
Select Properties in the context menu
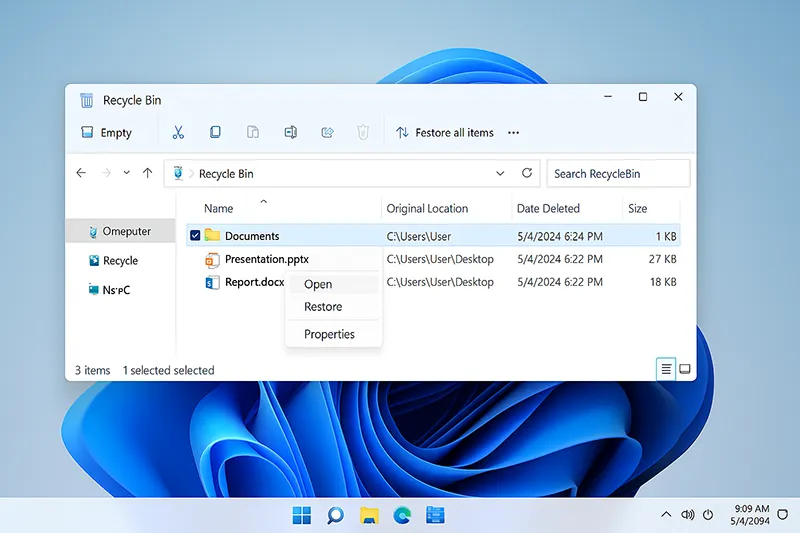coord(329,334)
